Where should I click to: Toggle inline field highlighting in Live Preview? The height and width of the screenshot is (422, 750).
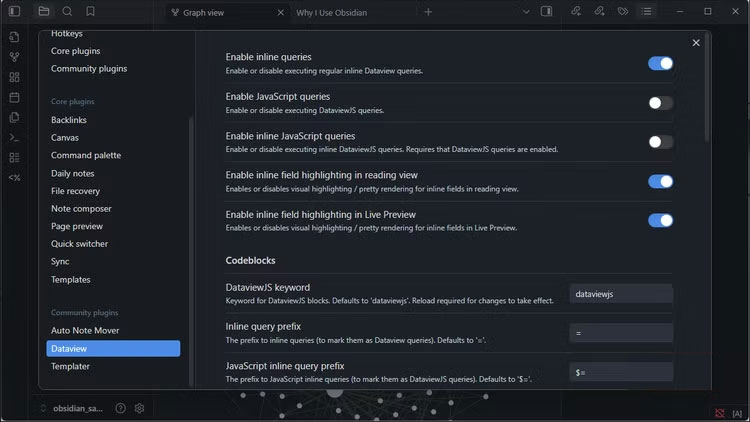pyautogui.click(x=660, y=220)
